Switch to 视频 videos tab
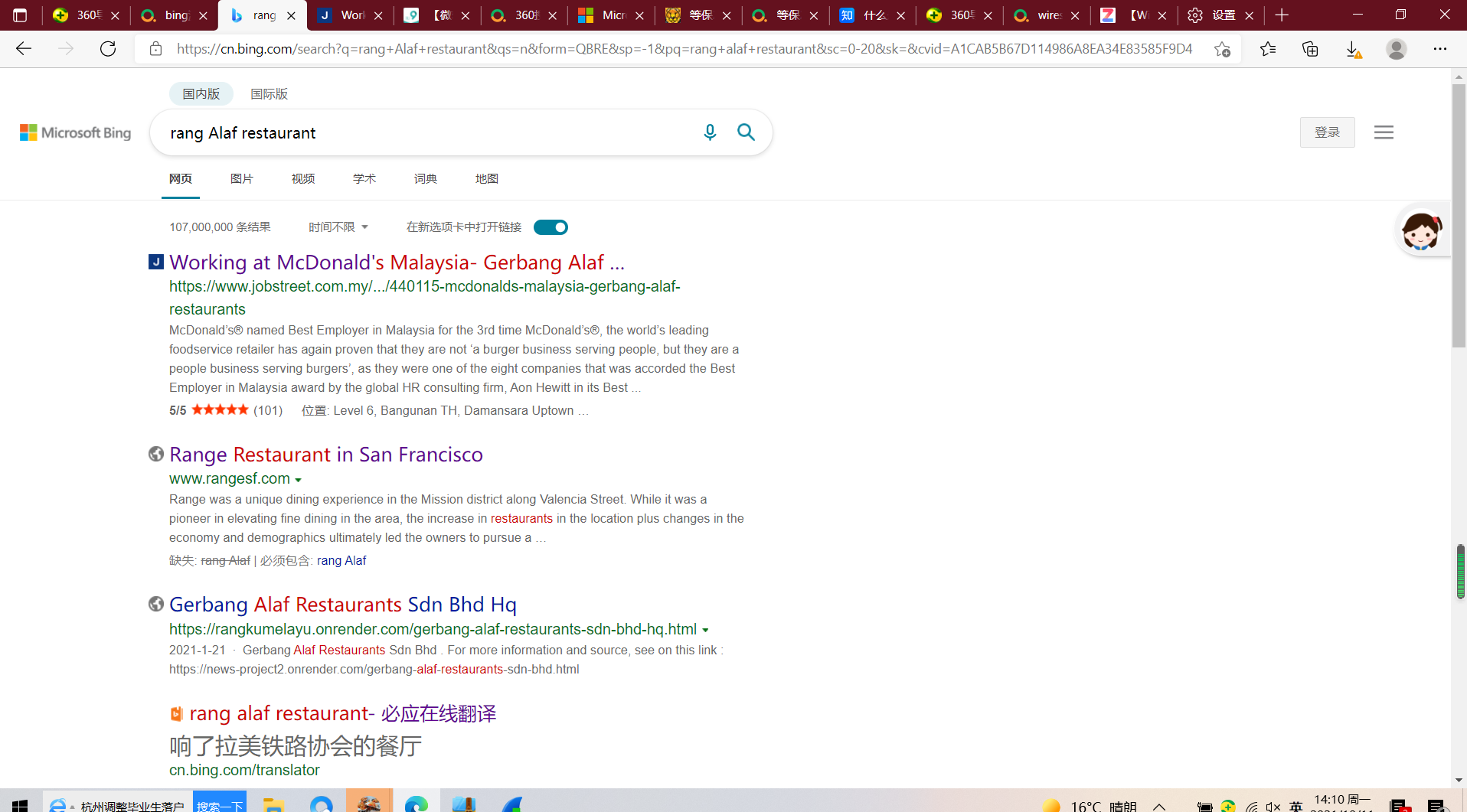The height and width of the screenshot is (812, 1467). coord(303,178)
